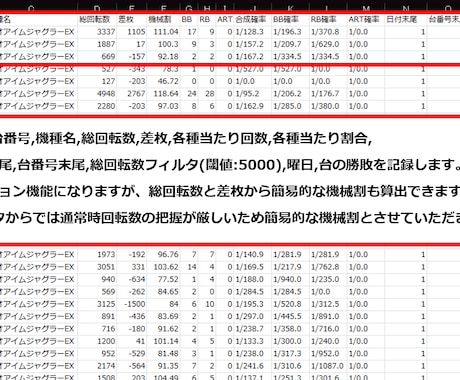This screenshot has width=460, height=380.
Task: Select the cell showing -1500
Action: coord(132,304)
